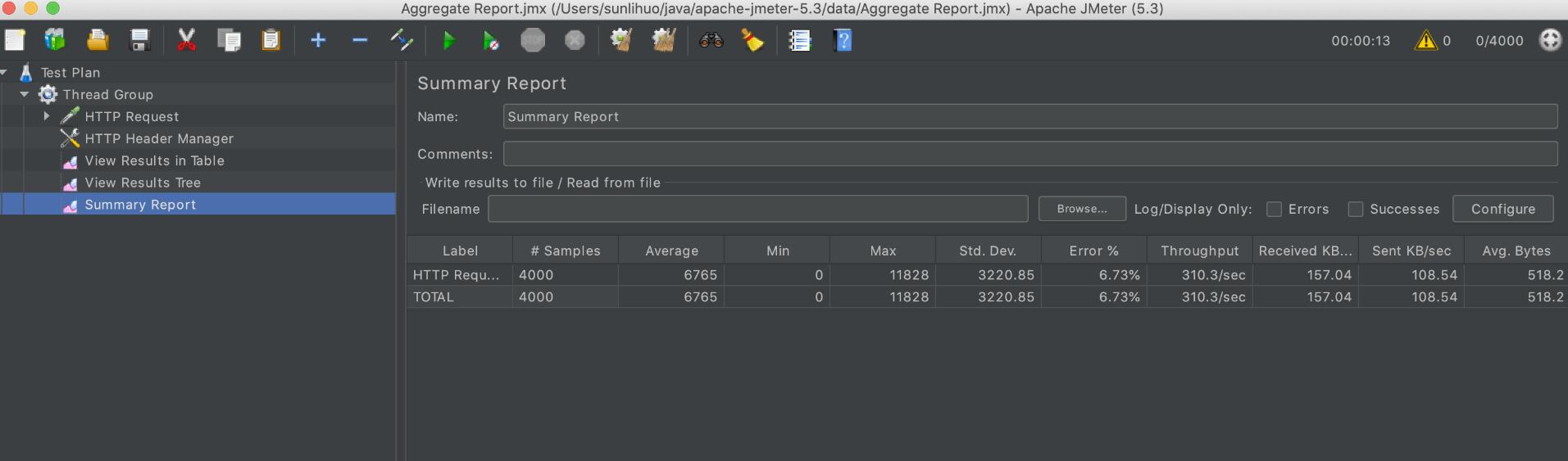This screenshot has height=461, width=1568.
Task: Select HTTP Header Manager in tree
Action: (x=159, y=139)
